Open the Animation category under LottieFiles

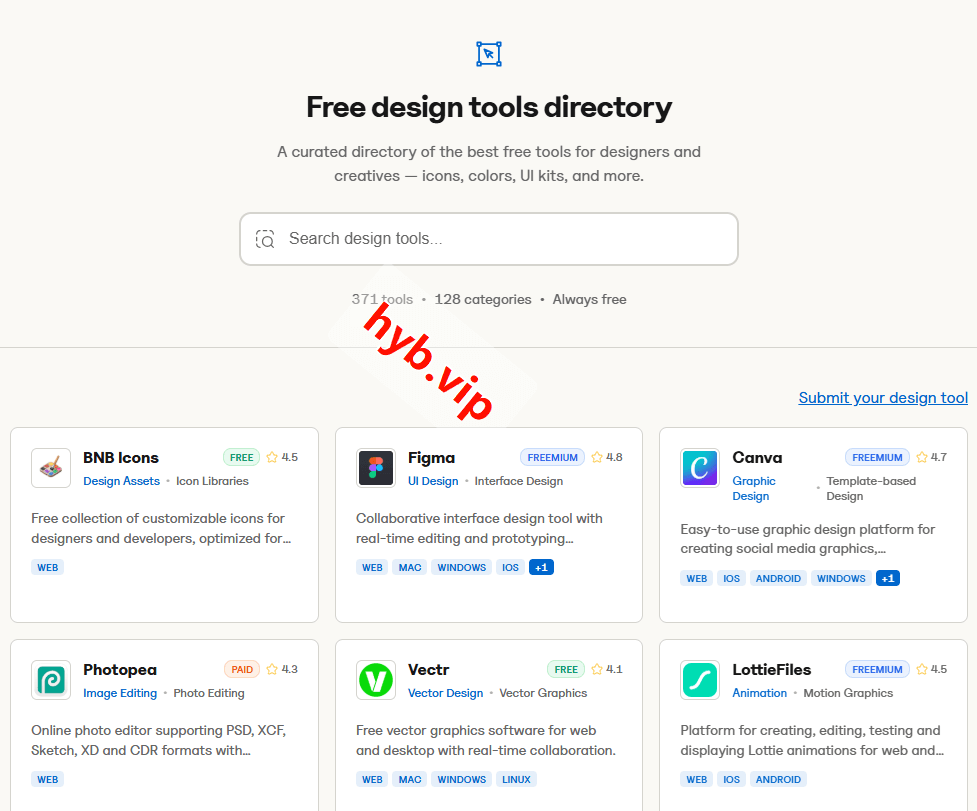759,692
